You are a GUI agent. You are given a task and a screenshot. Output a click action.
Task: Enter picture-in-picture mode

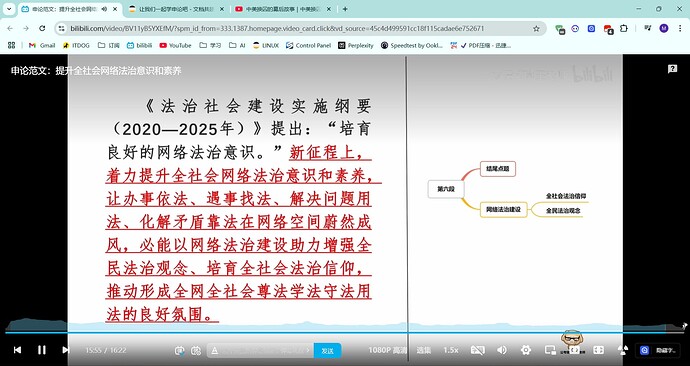coord(550,350)
